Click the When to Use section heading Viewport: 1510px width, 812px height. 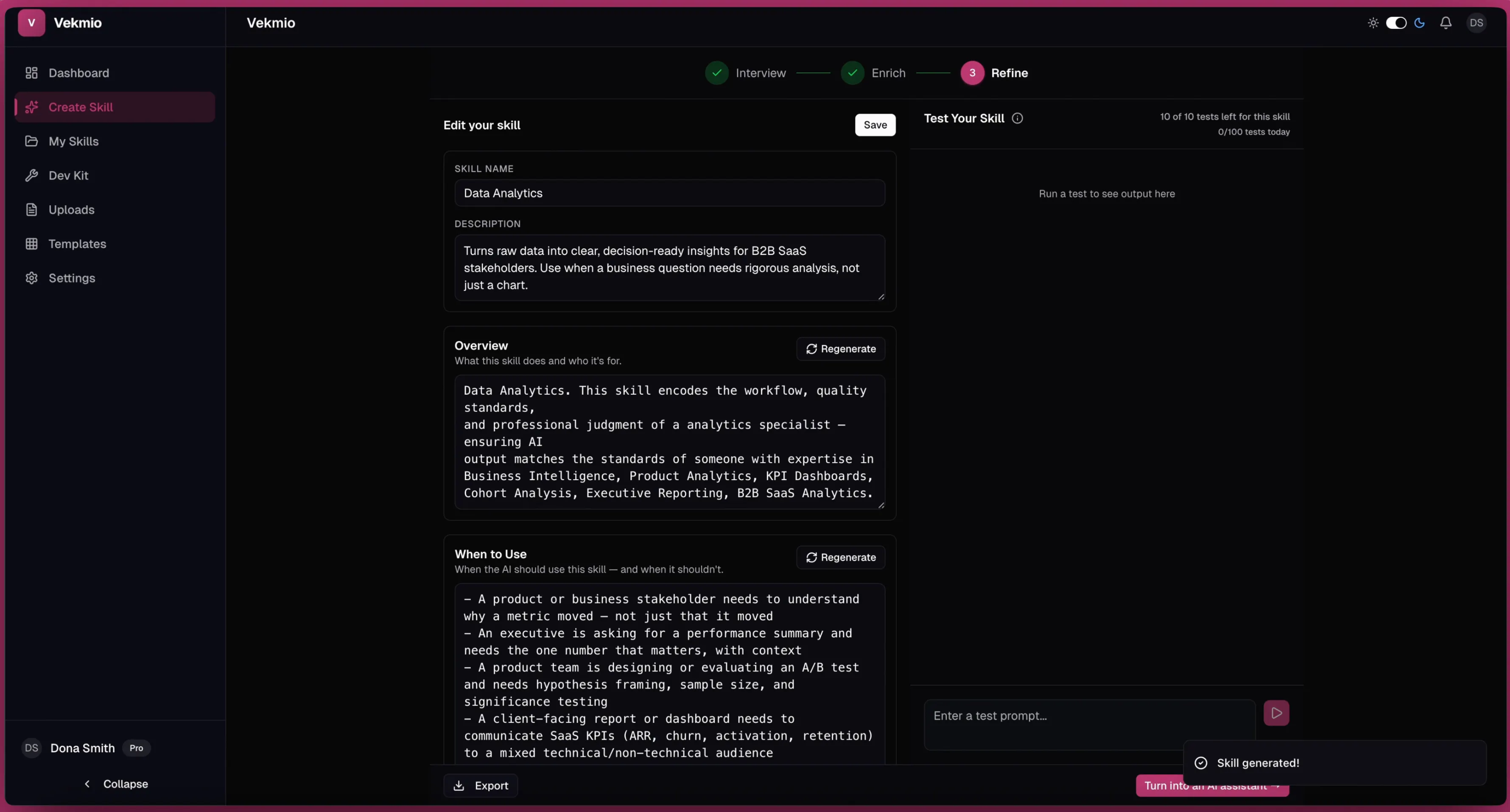coord(491,554)
